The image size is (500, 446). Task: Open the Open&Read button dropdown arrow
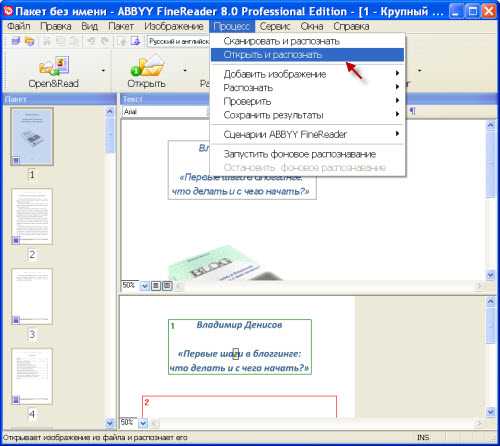(x=103, y=70)
